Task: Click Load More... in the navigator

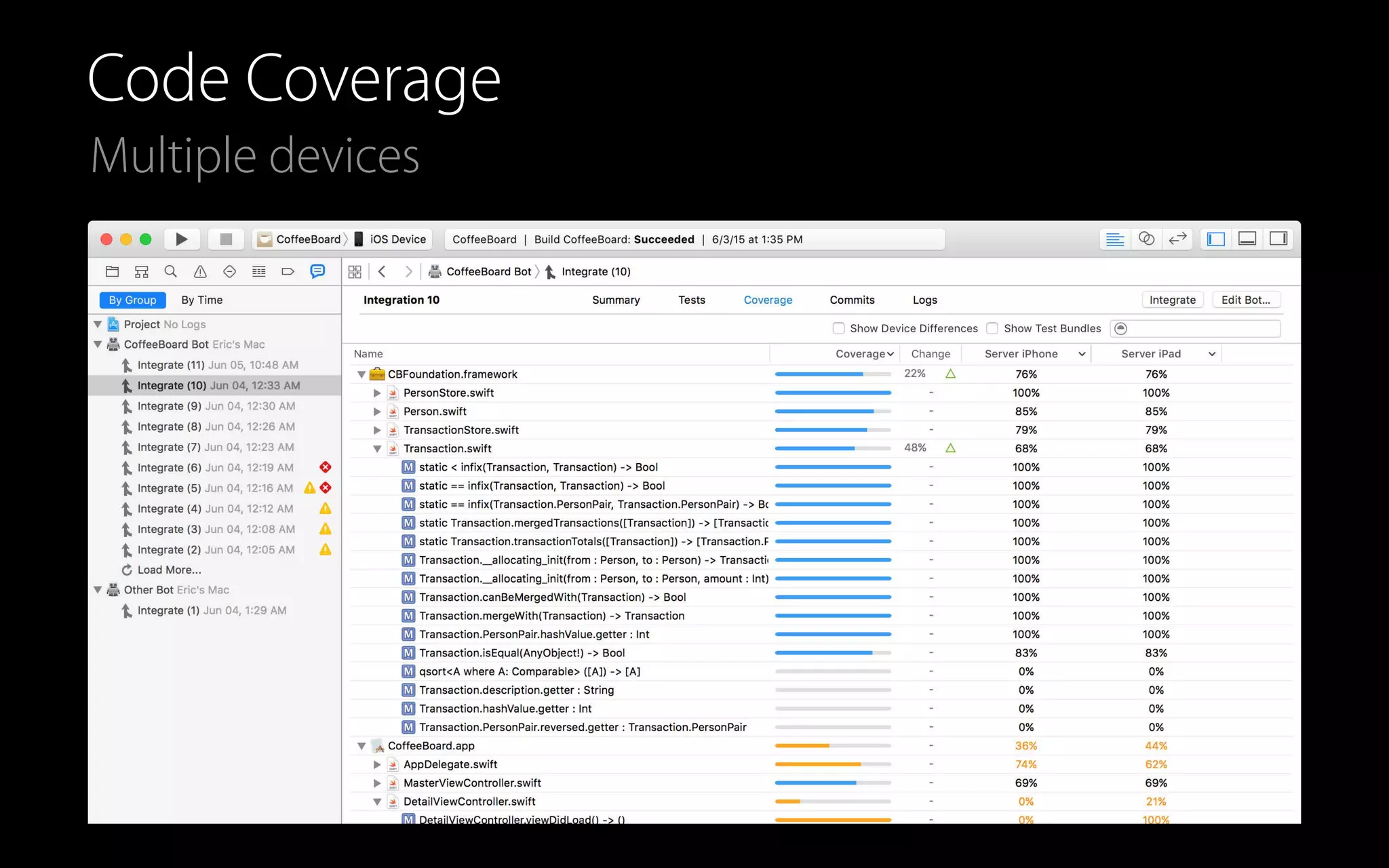Action: [169, 570]
